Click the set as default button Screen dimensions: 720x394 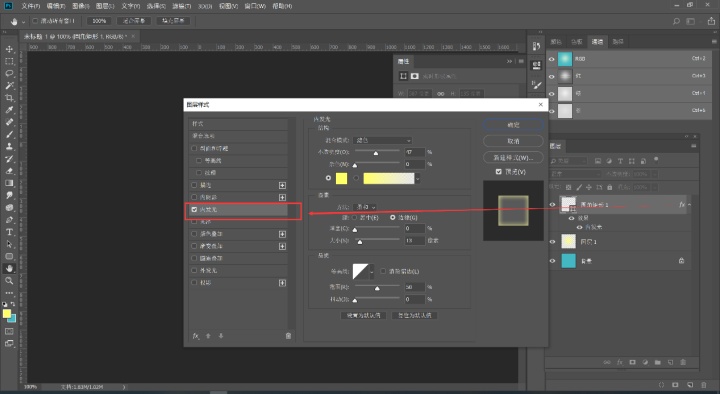pos(363,315)
